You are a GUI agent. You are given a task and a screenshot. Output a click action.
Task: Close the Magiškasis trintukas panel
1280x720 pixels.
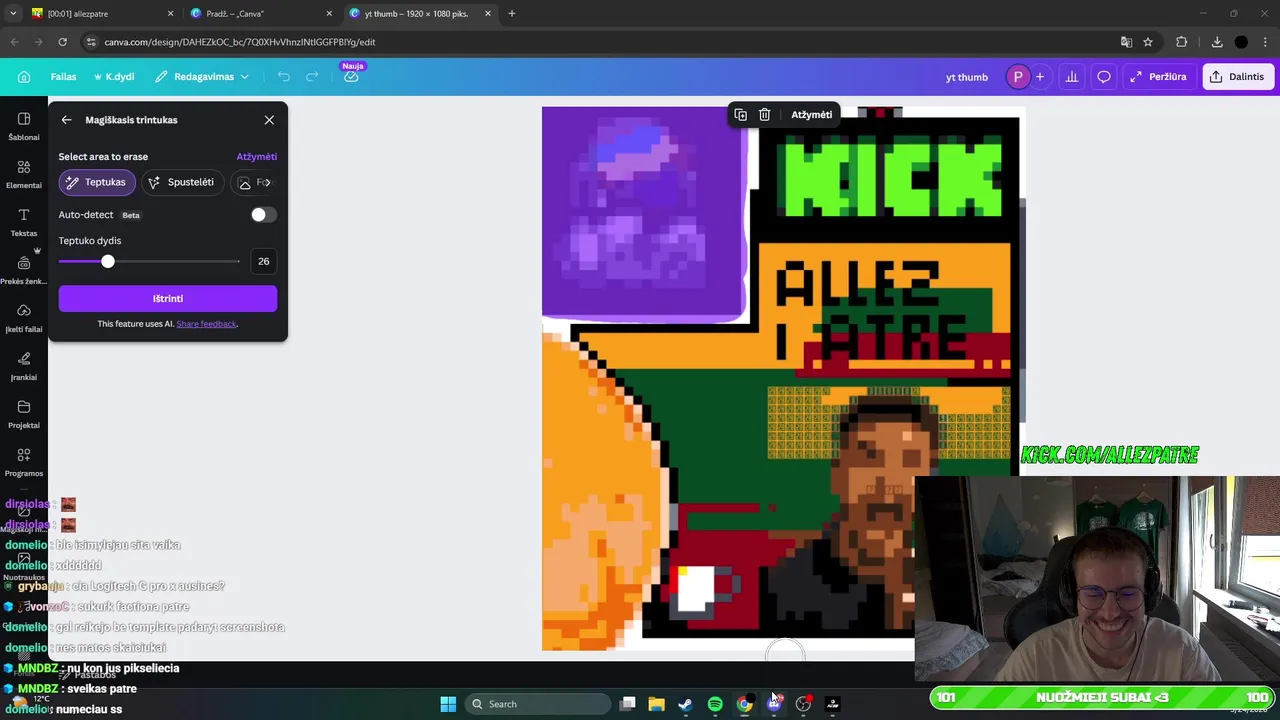tap(269, 120)
